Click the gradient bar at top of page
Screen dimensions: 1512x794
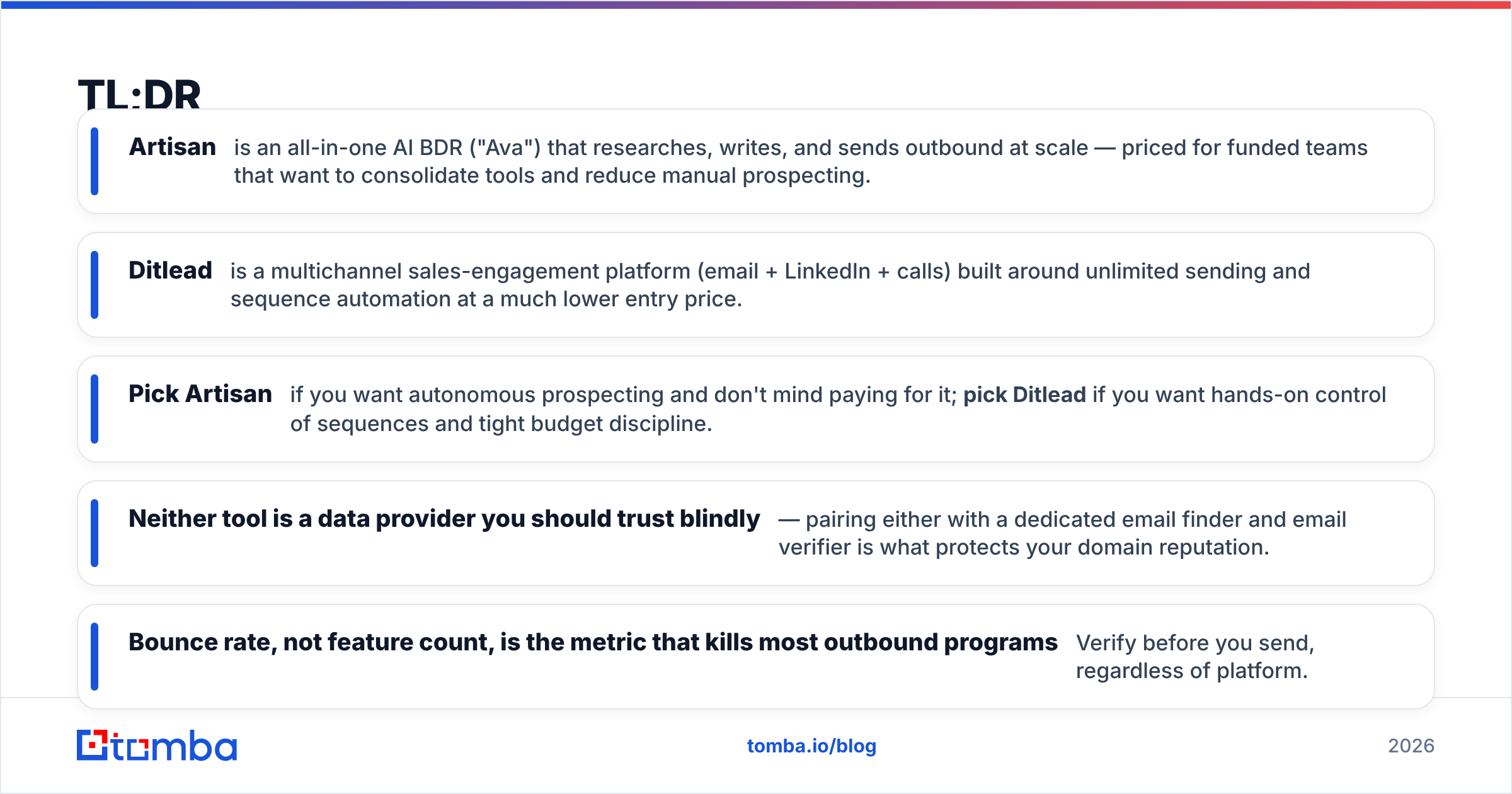[x=756, y=4]
